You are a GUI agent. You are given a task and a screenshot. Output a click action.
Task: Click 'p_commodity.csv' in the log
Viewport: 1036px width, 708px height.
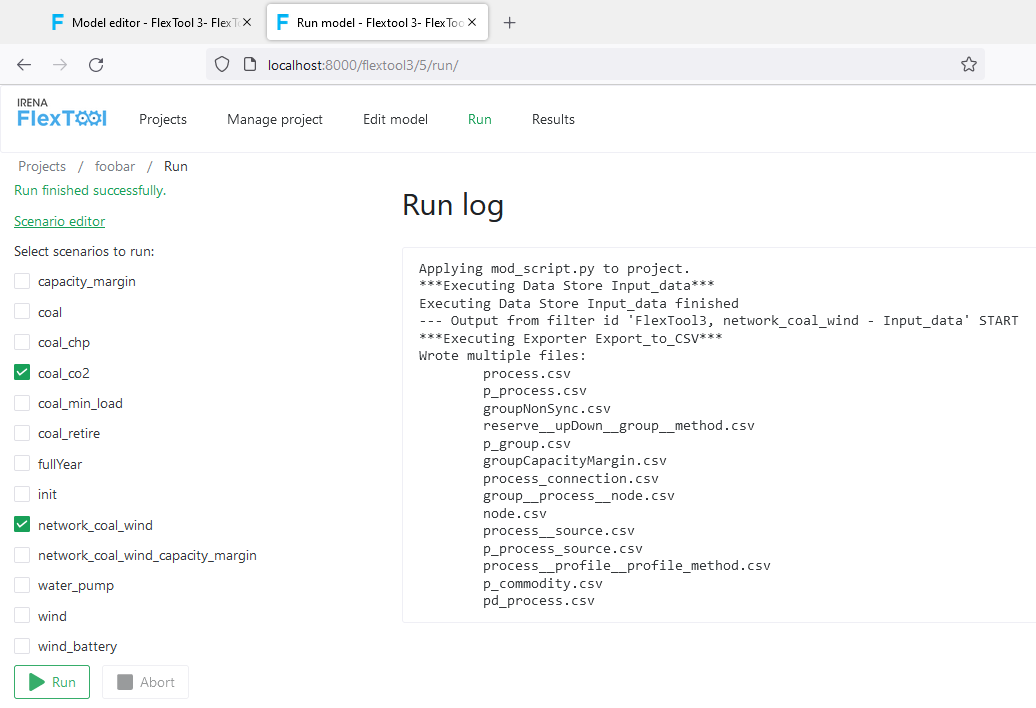[542, 584]
